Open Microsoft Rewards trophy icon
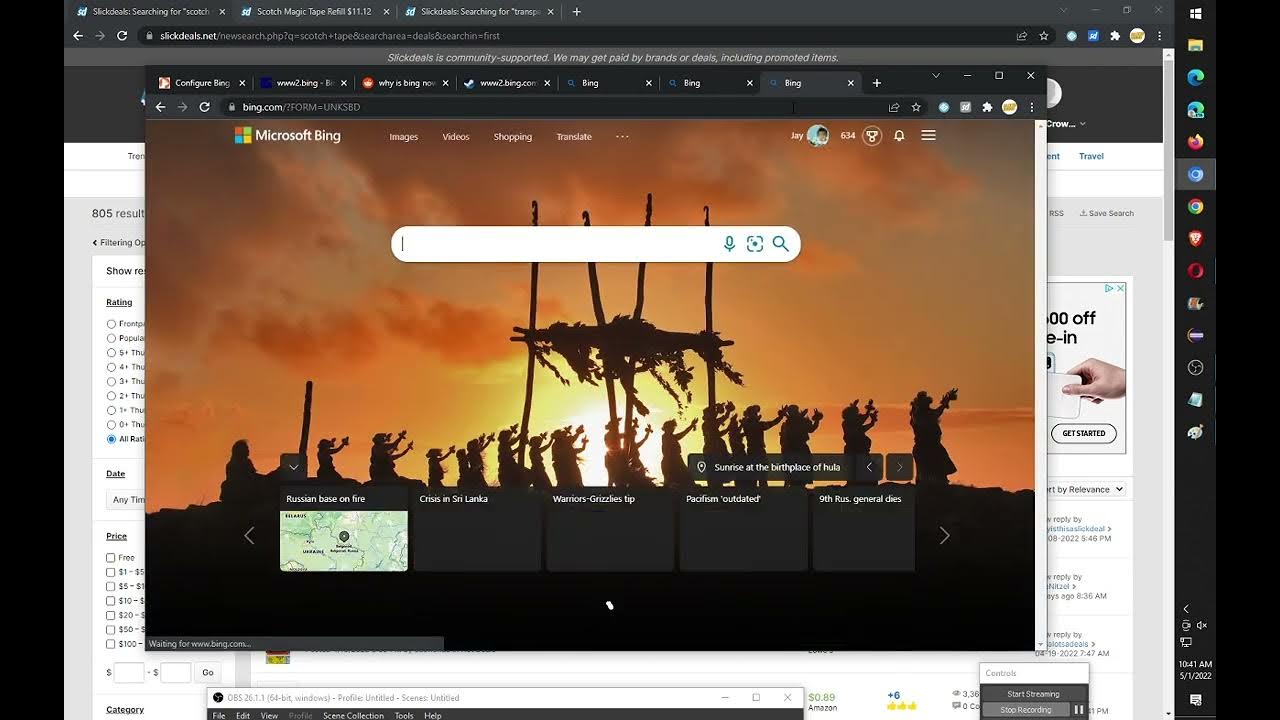Screen dimensions: 1280x720 coord(872,136)
